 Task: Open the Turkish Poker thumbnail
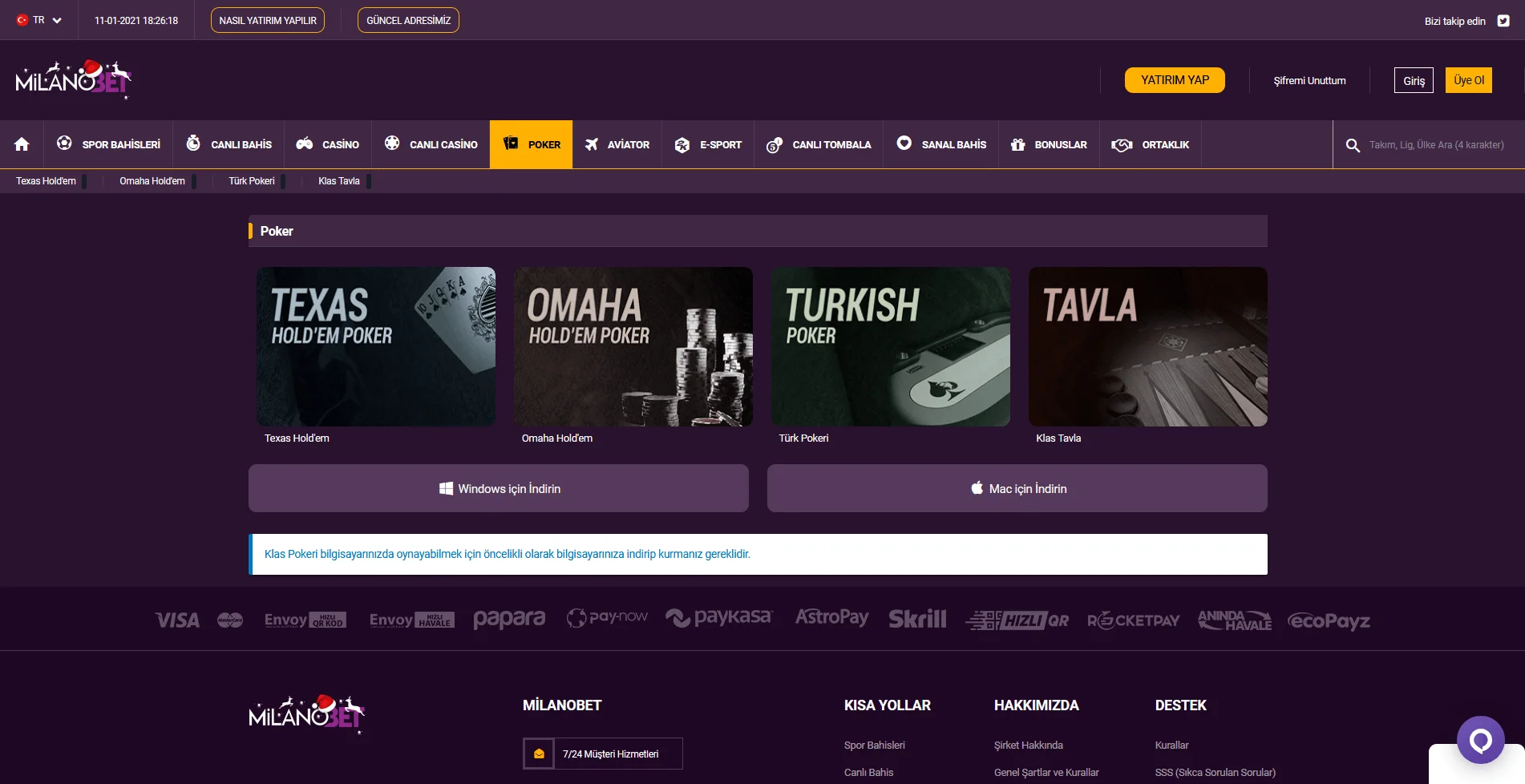click(891, 346)
